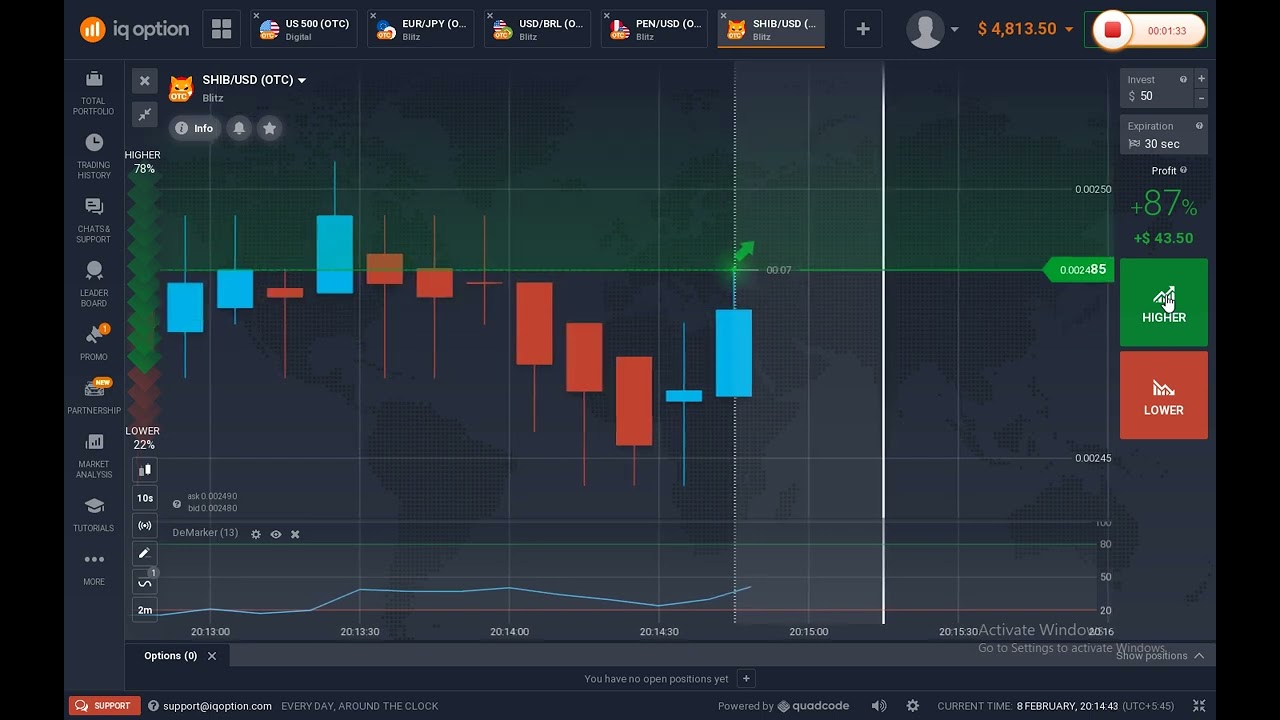The height and width of the screenshot is (720, 1280).
Task: Click the collapse arrows chart icon
Action: click(144, 114)
